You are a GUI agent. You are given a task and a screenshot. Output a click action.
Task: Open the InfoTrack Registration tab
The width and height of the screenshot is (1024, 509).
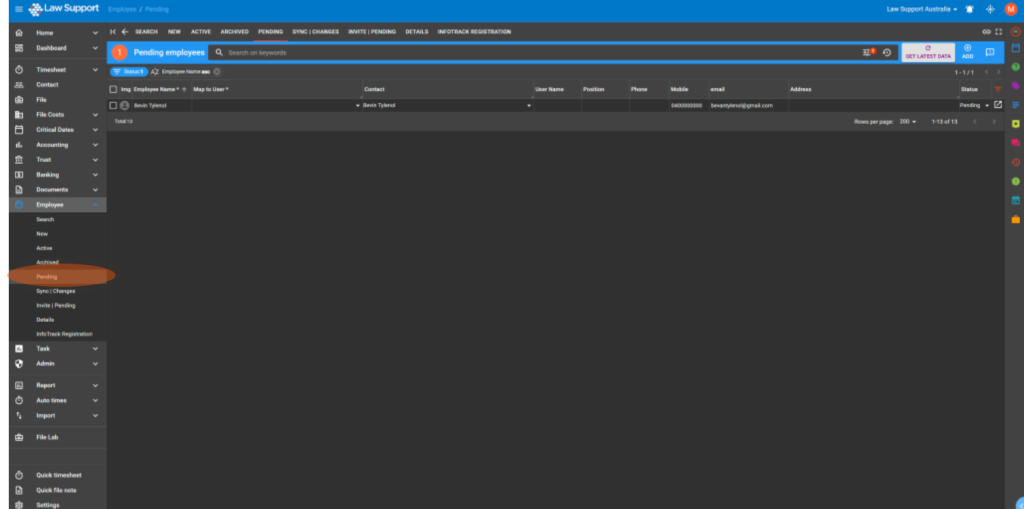pyautogui.click(x=474, y=32)
